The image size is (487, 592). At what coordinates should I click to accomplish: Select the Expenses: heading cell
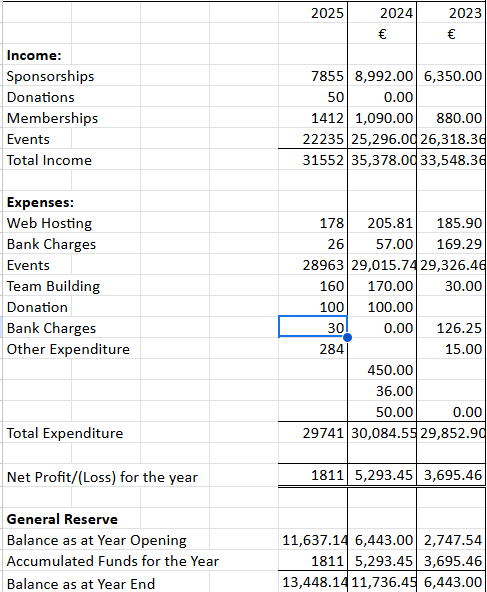pyautogui.click(x=37, y=202)
